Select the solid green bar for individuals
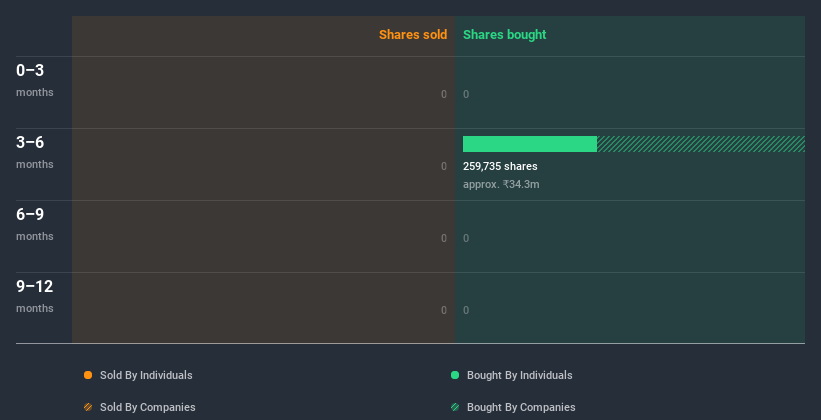 pos(530,144)
